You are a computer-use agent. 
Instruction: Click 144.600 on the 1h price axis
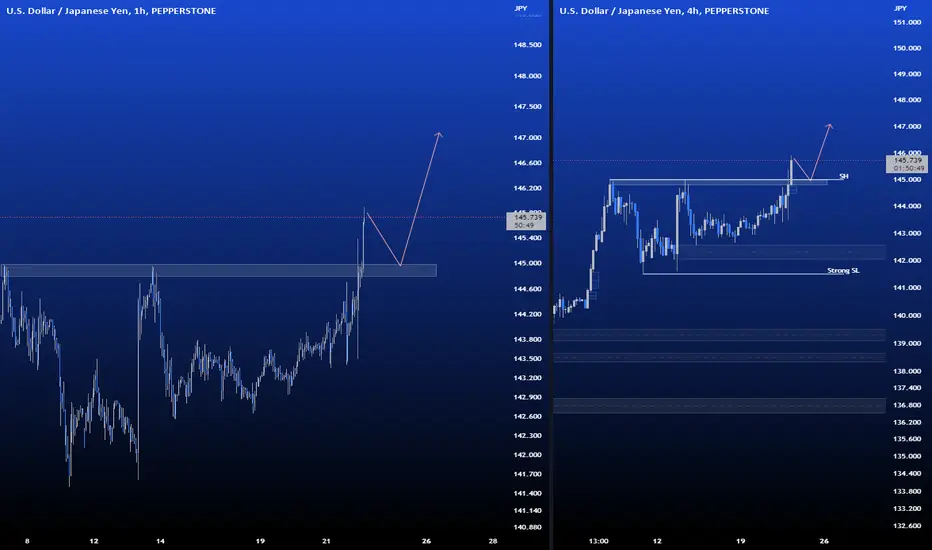[x=527, y=289]
